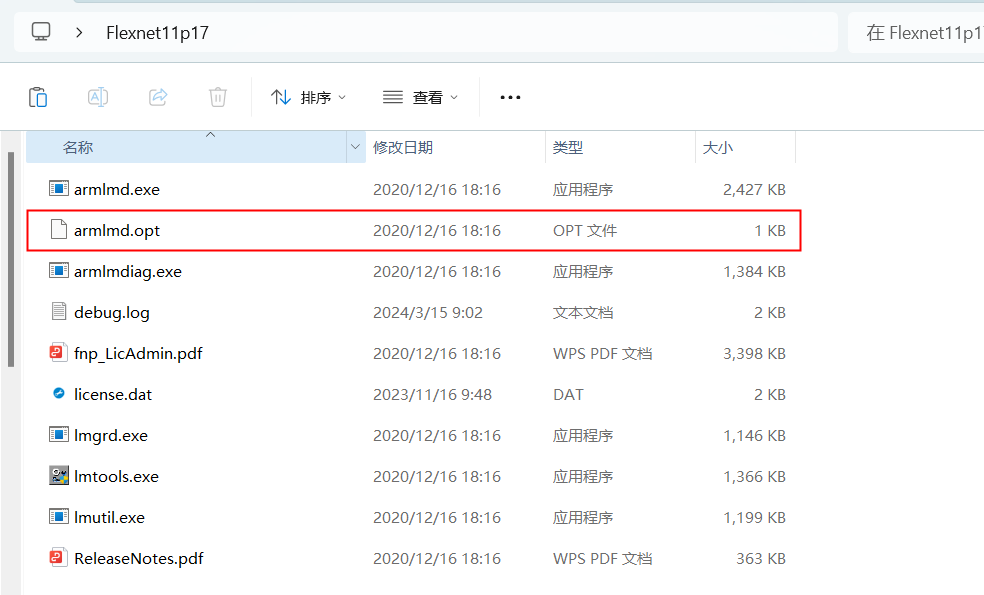Click the vertical scrollbar on left pane
This screenshot has width=984, height=595.
click(11, 260)
